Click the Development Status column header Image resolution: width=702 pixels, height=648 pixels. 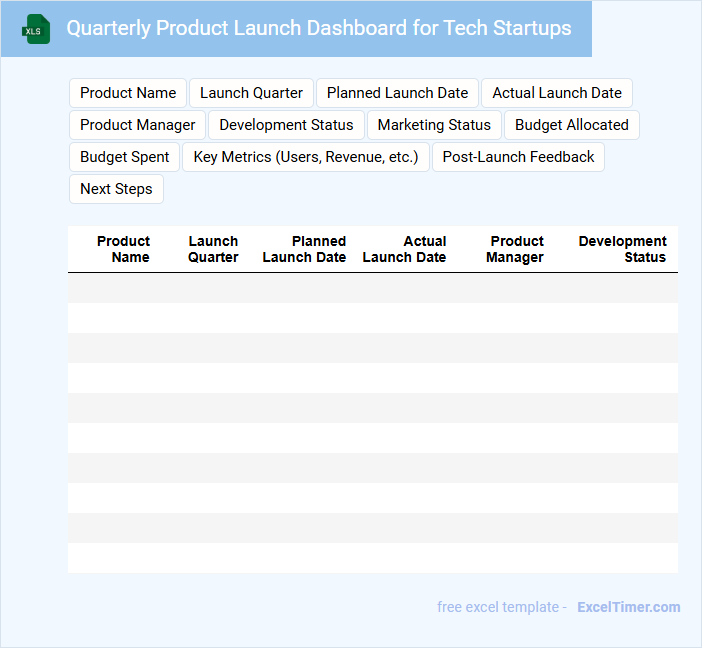point(622,249)
